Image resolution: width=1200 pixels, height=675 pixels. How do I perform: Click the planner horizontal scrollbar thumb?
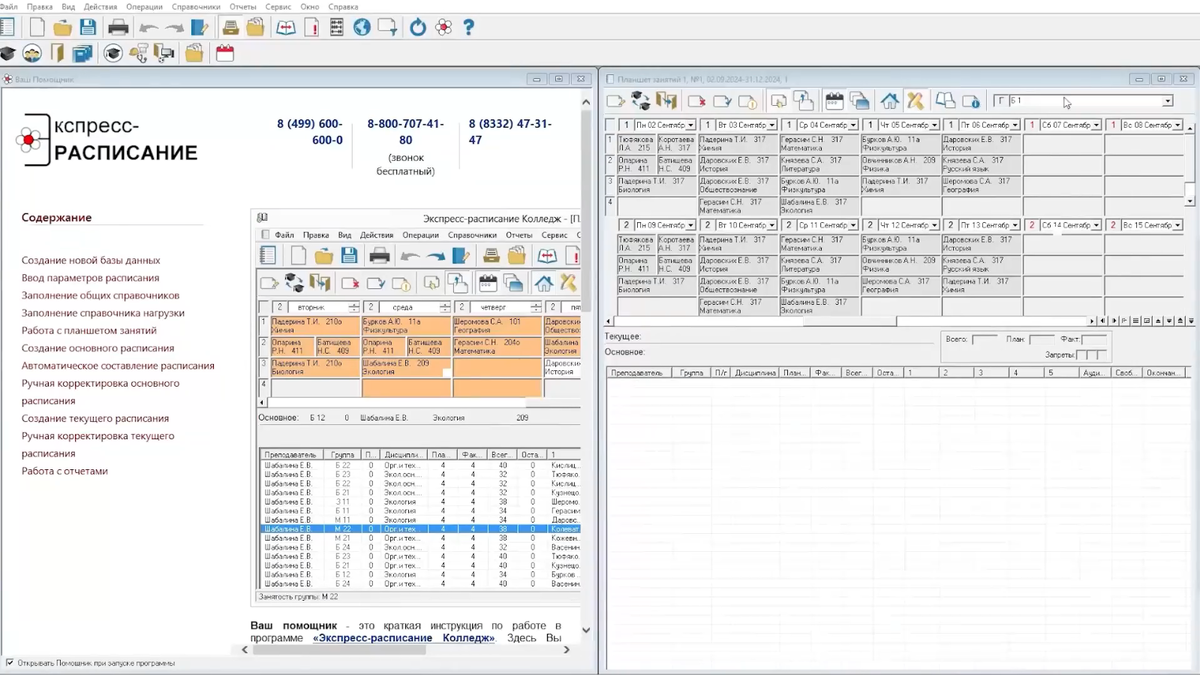pyautogui.click(x=848, y=321)
